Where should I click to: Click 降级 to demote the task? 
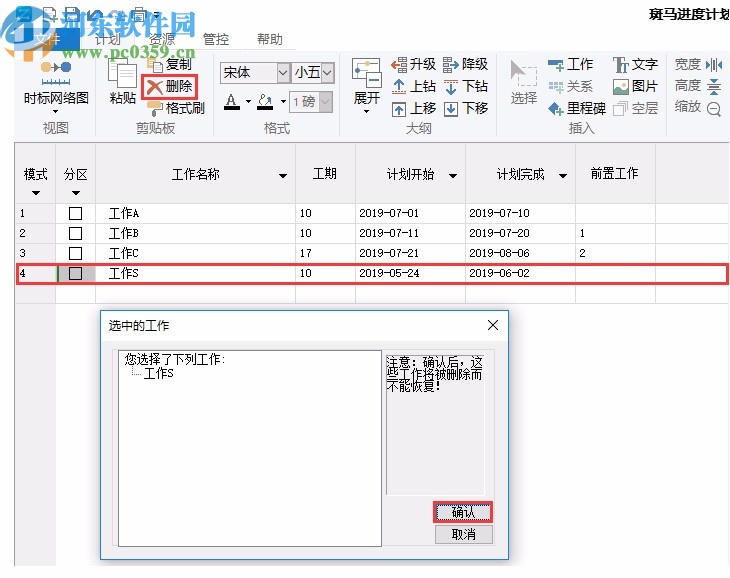pyautogui.click(x=465, y=64)
